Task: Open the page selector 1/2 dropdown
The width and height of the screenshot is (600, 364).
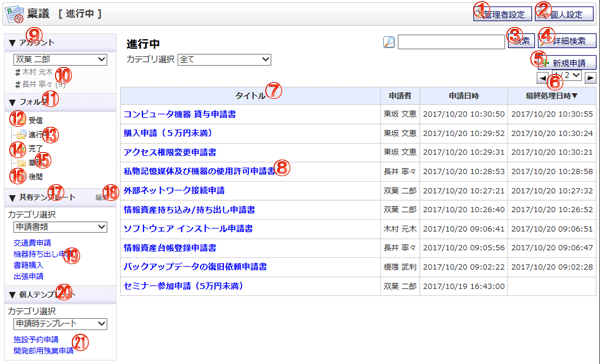Action: coord(567,75)
